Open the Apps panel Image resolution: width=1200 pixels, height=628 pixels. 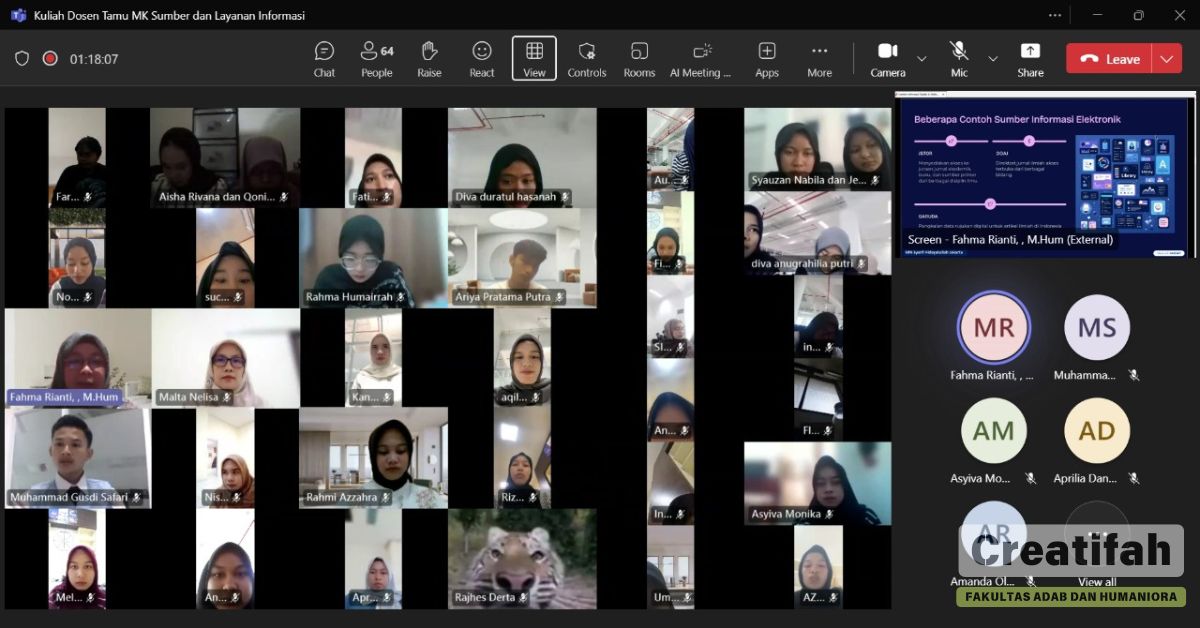(x=767, y=58)
